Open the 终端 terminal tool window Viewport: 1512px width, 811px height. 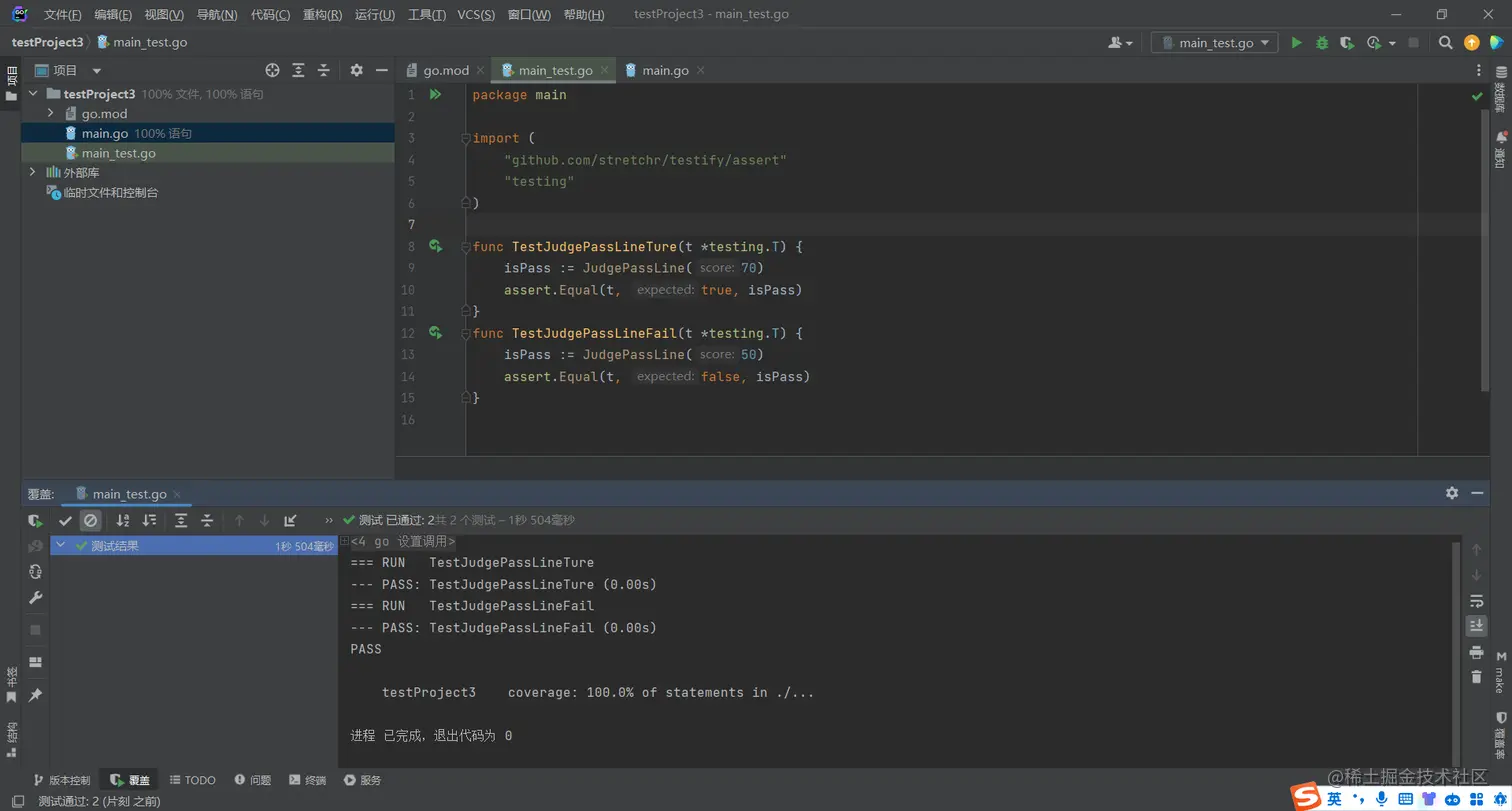pyautogui.click(x=308, y=780)
